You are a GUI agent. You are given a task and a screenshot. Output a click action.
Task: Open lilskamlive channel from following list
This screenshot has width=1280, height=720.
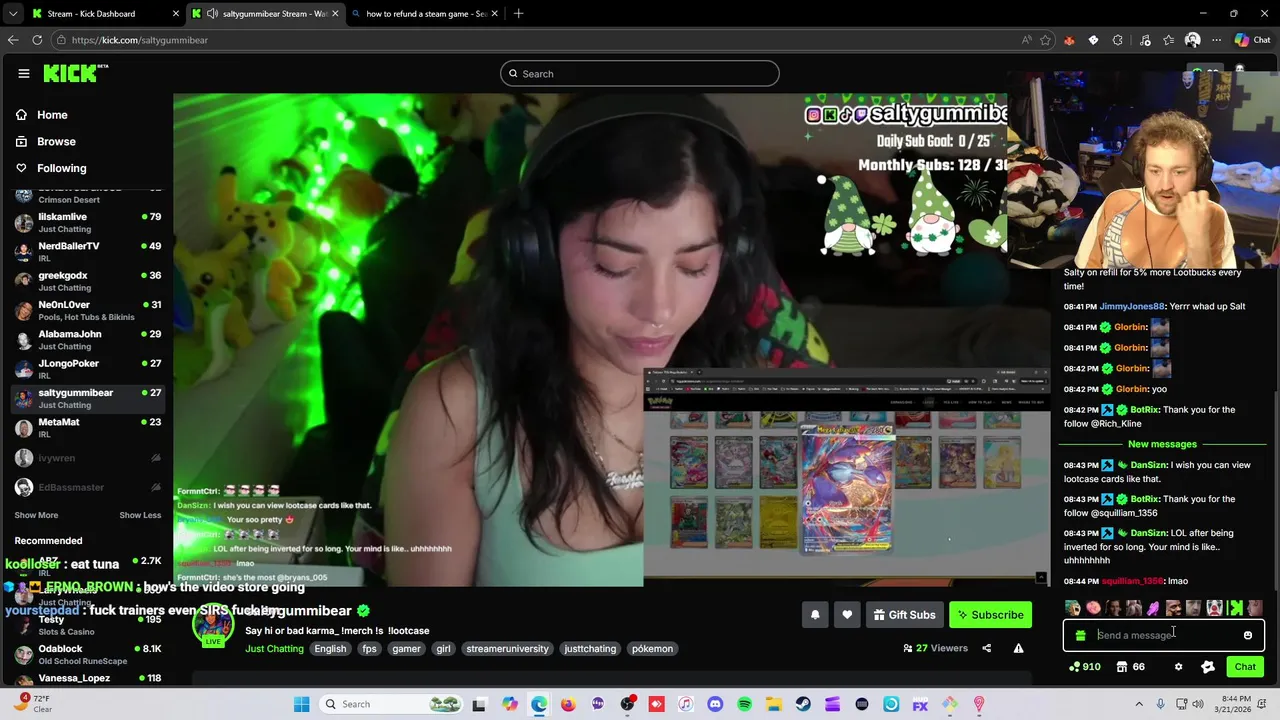coord(88,222)
